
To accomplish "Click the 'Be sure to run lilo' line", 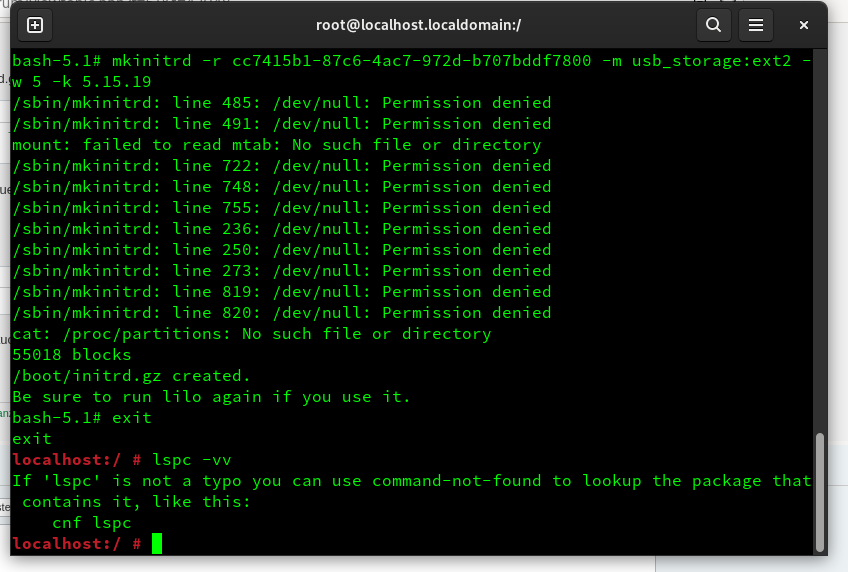I will [x=211, y=397].
